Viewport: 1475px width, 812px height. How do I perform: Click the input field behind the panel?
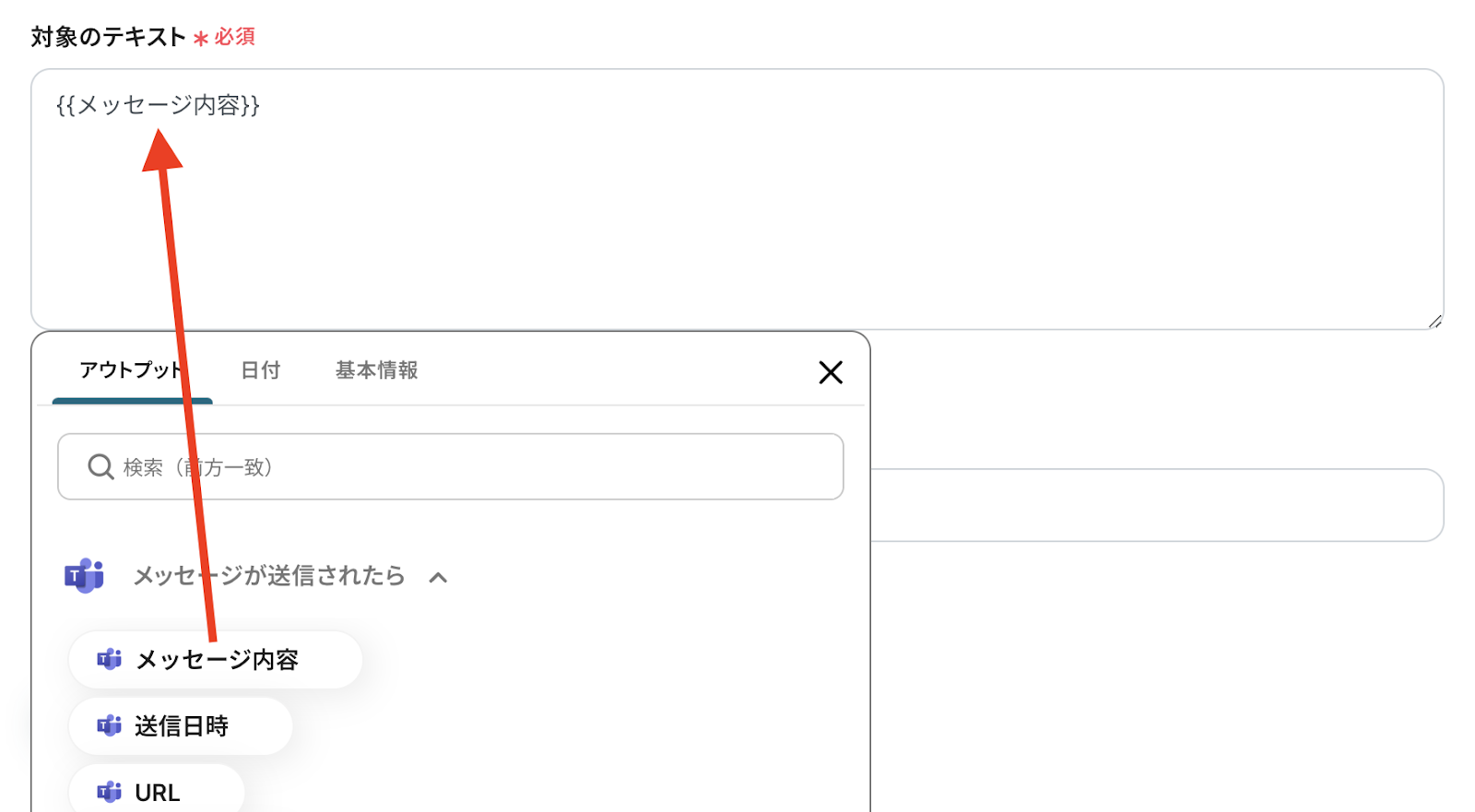point(1152,505)
